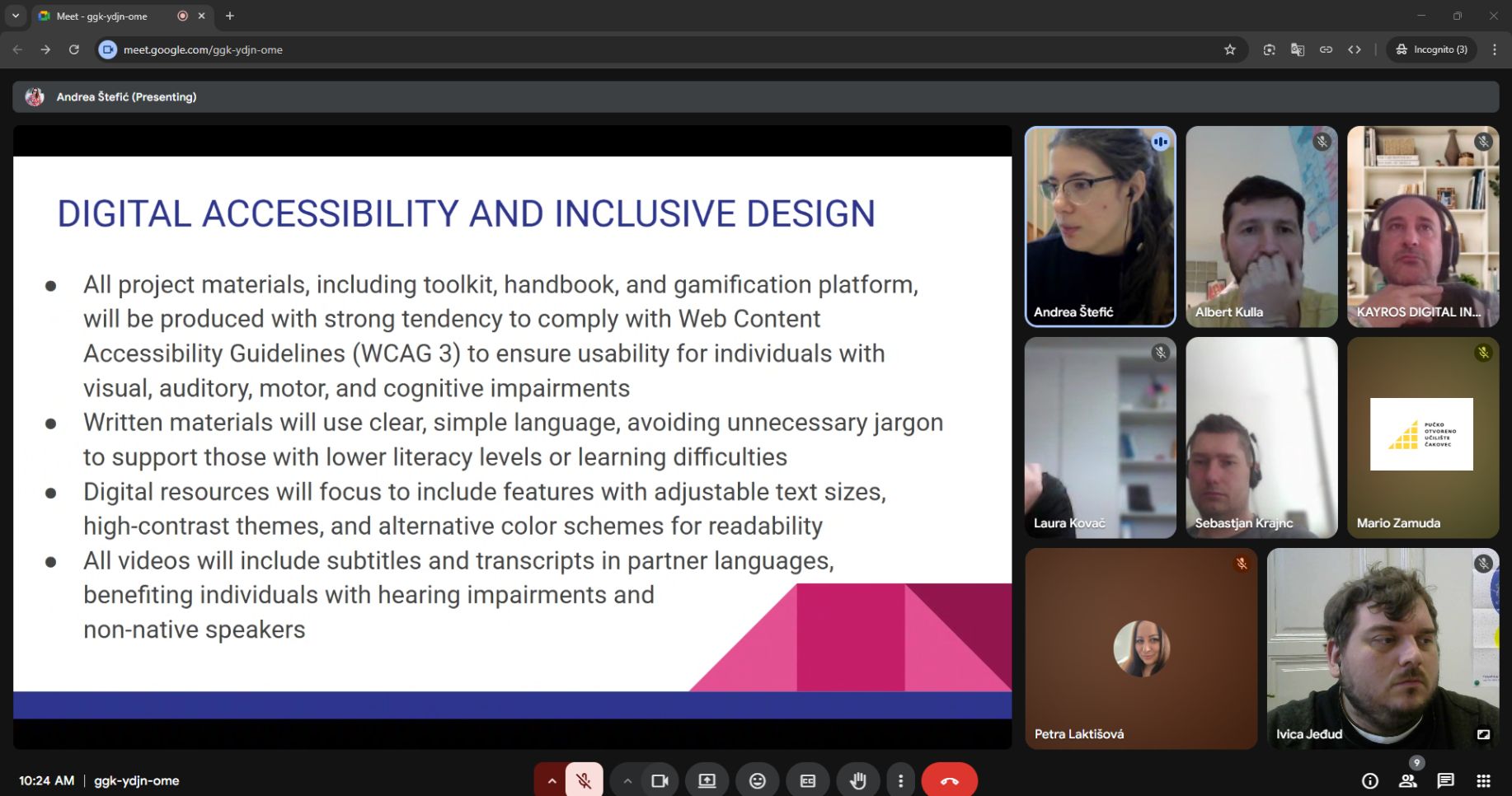Open a new browser tab
The height and width of the screenshot is (796, 1512).
tap(230, 16)
